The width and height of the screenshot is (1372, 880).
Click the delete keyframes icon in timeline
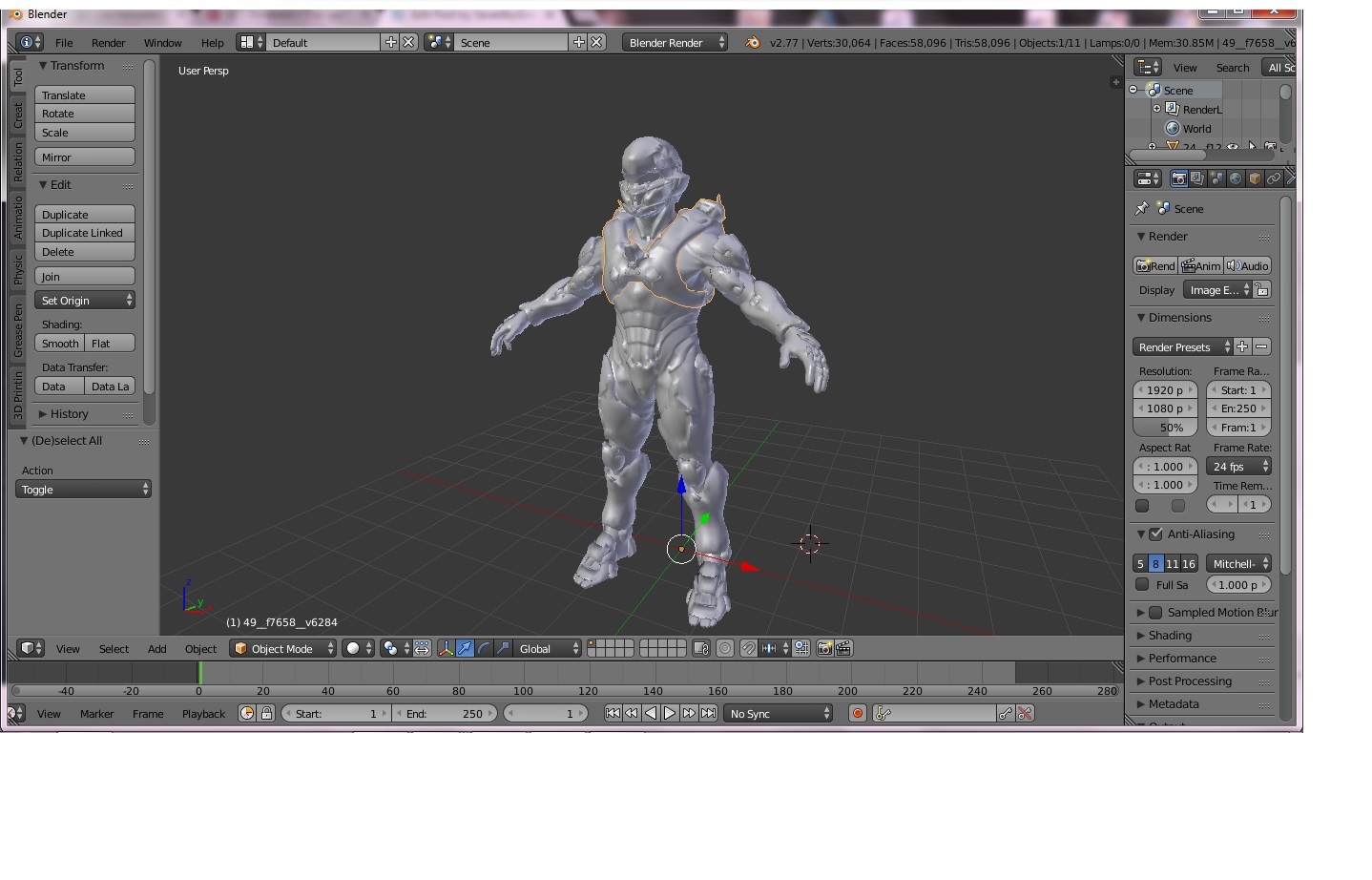1026,713
